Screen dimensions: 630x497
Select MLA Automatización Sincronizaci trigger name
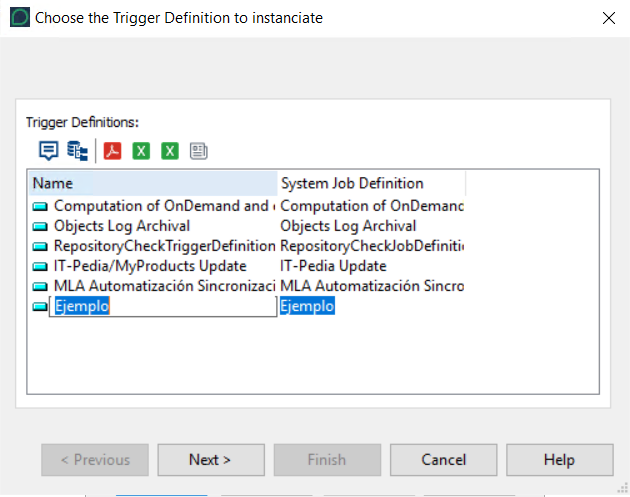(165, 286)
